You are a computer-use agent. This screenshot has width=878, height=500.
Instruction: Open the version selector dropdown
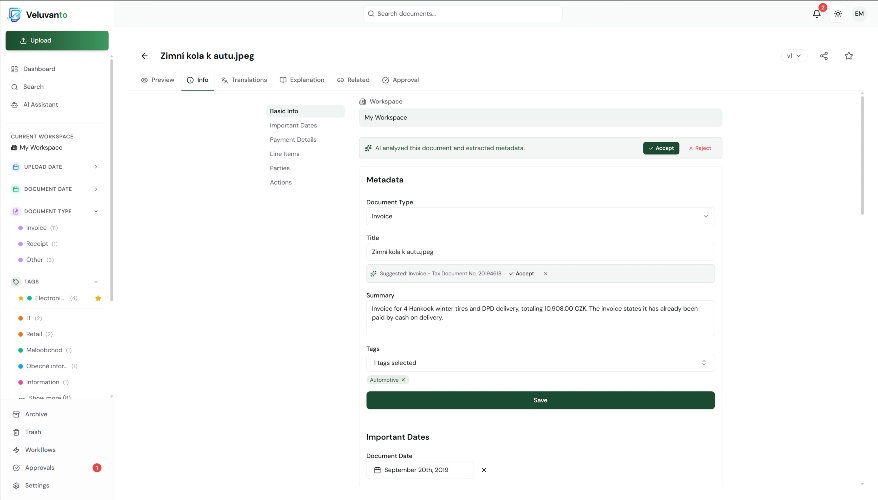[793, 56]
